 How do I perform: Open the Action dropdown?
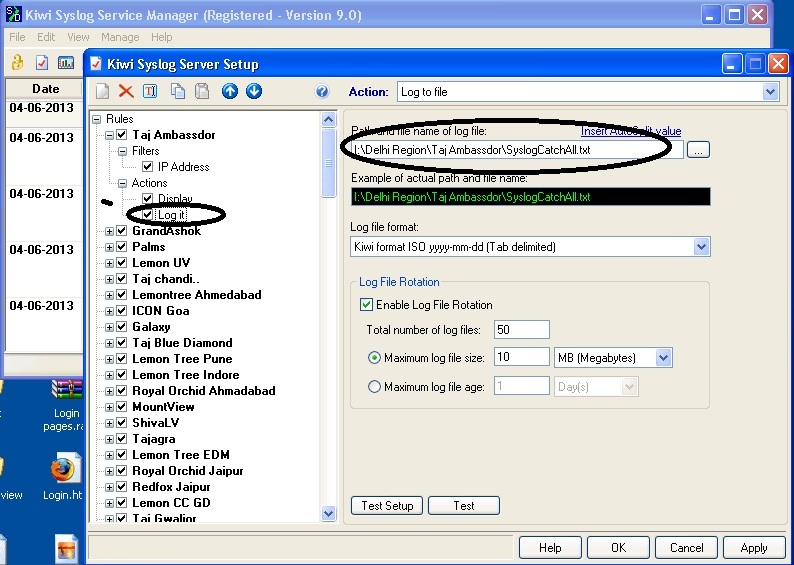tap(770, 92)
